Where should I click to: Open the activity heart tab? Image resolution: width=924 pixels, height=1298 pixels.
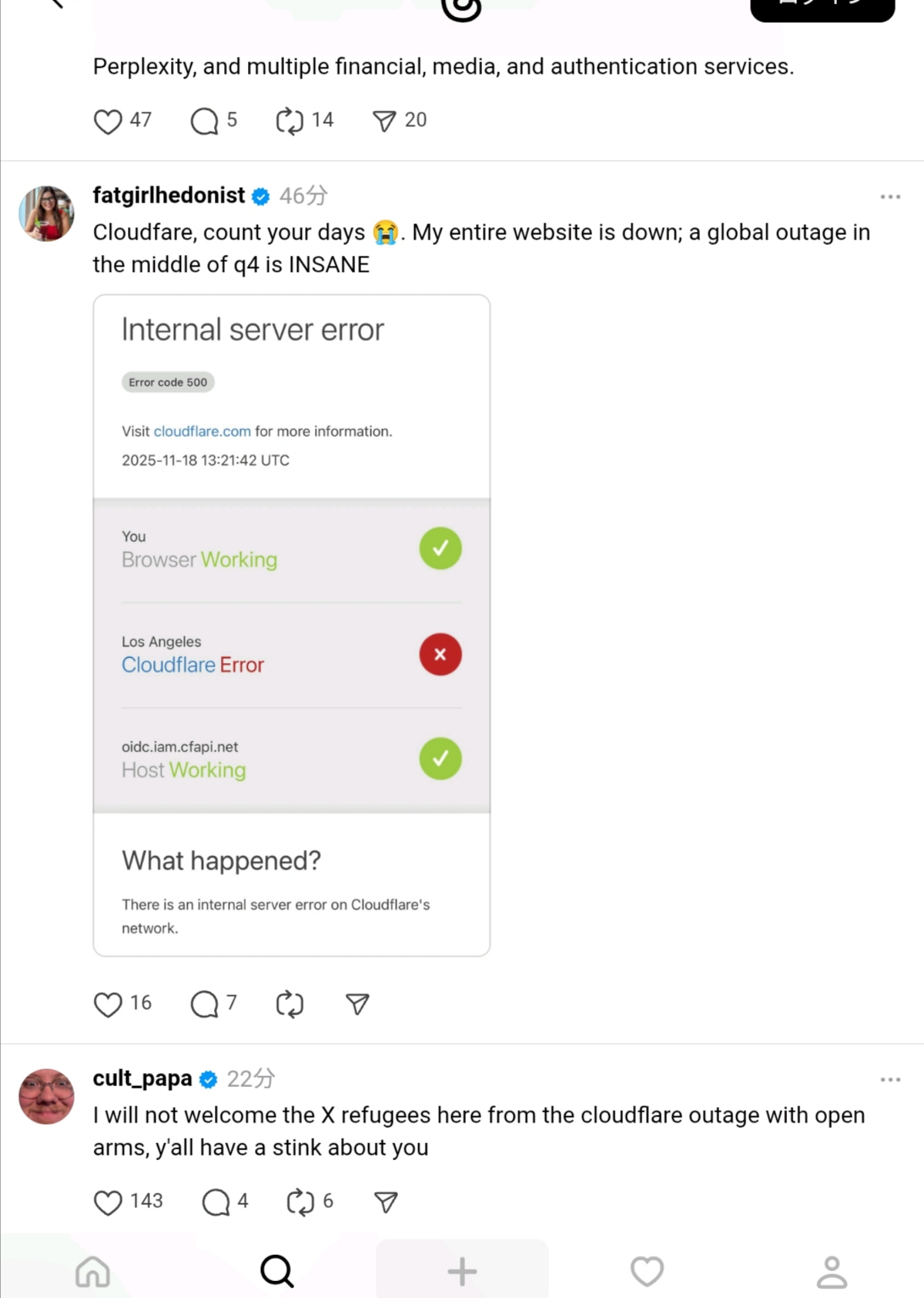[647, 1272]
